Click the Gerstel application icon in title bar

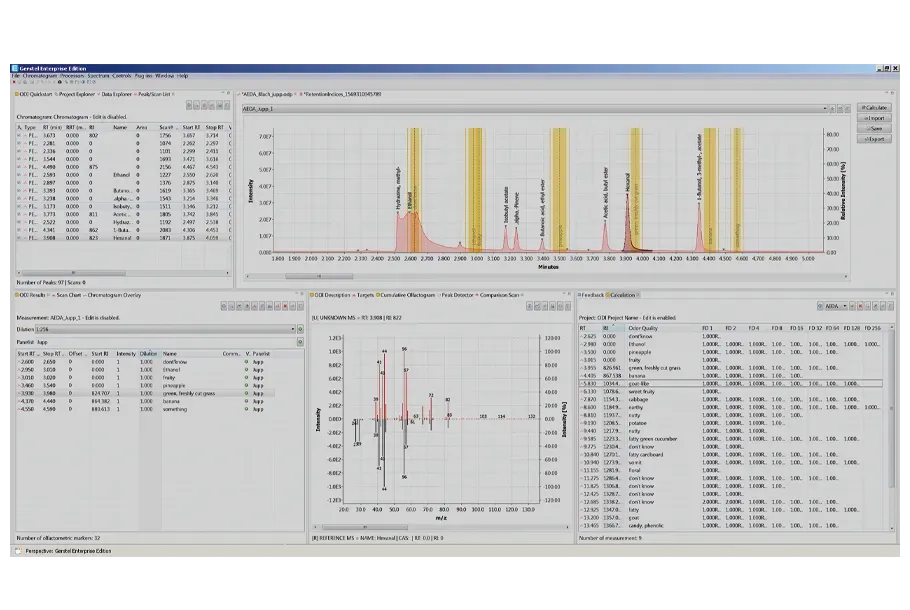coord(14,68)
